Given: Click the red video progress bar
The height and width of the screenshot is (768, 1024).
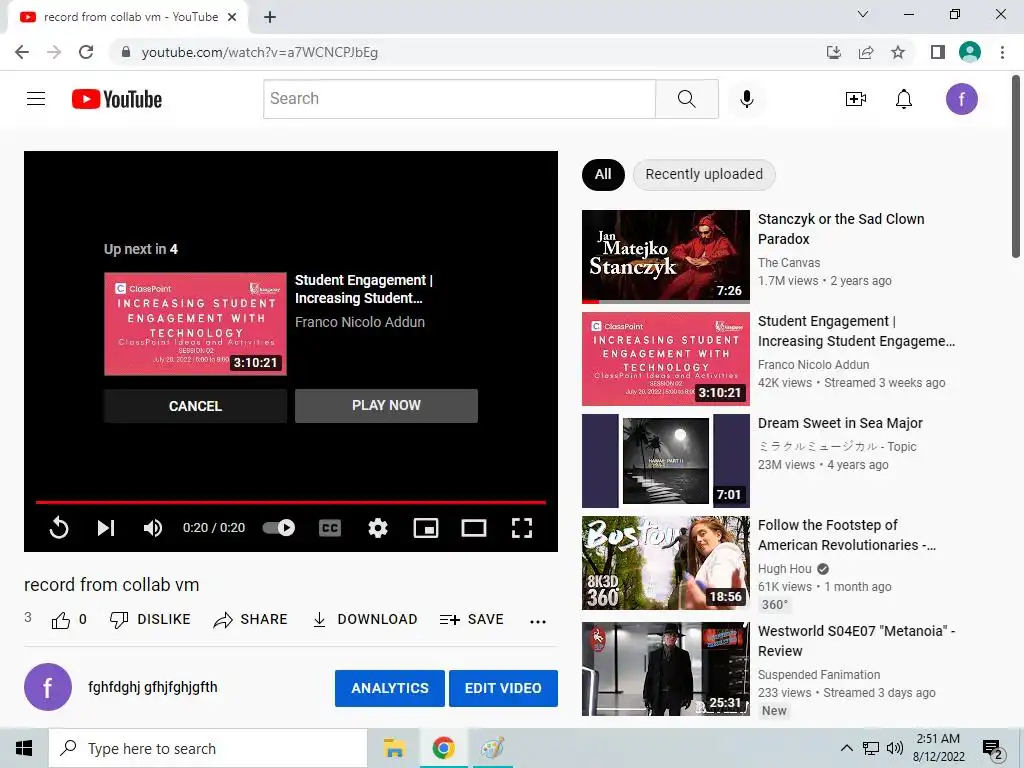Looking at the screenshot, I should [291, 502].
